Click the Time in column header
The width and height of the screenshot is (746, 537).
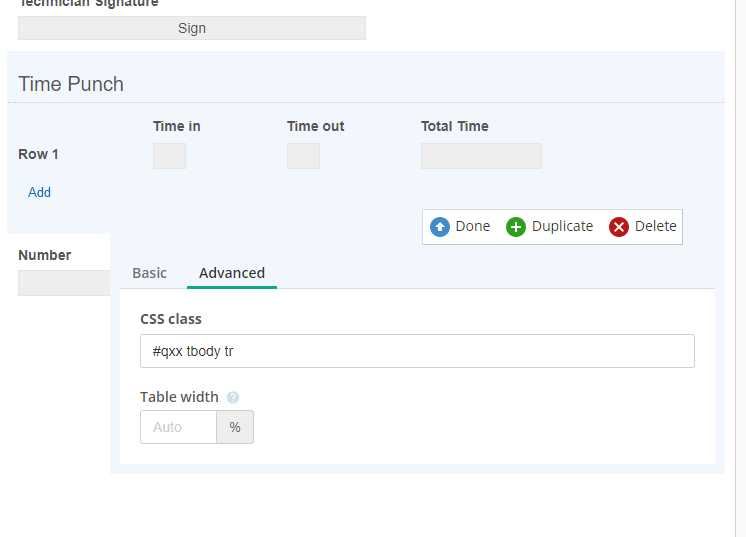point(177,126)
